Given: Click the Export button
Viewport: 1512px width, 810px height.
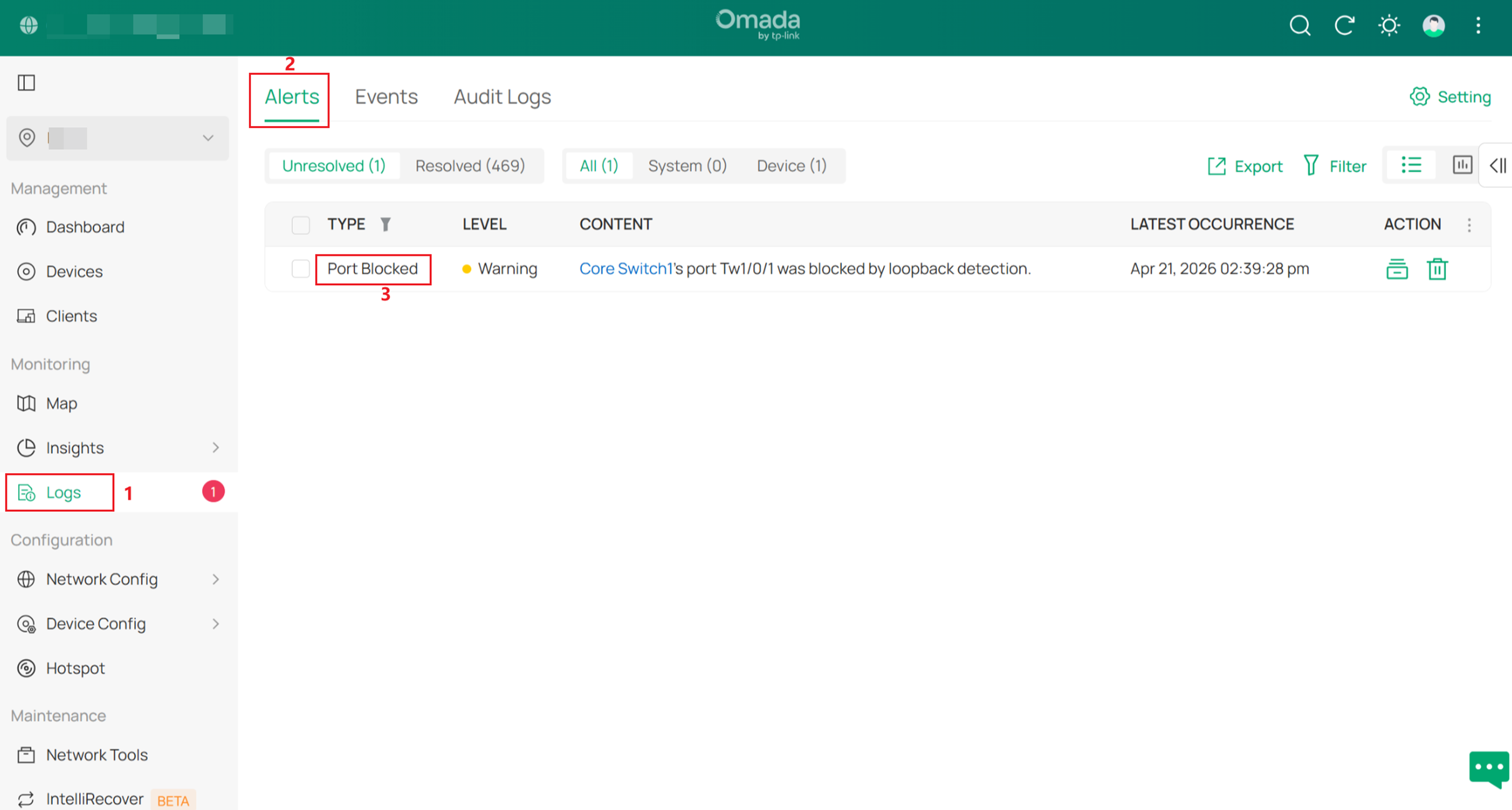Looking at the screenshot, I should 1245,166.
